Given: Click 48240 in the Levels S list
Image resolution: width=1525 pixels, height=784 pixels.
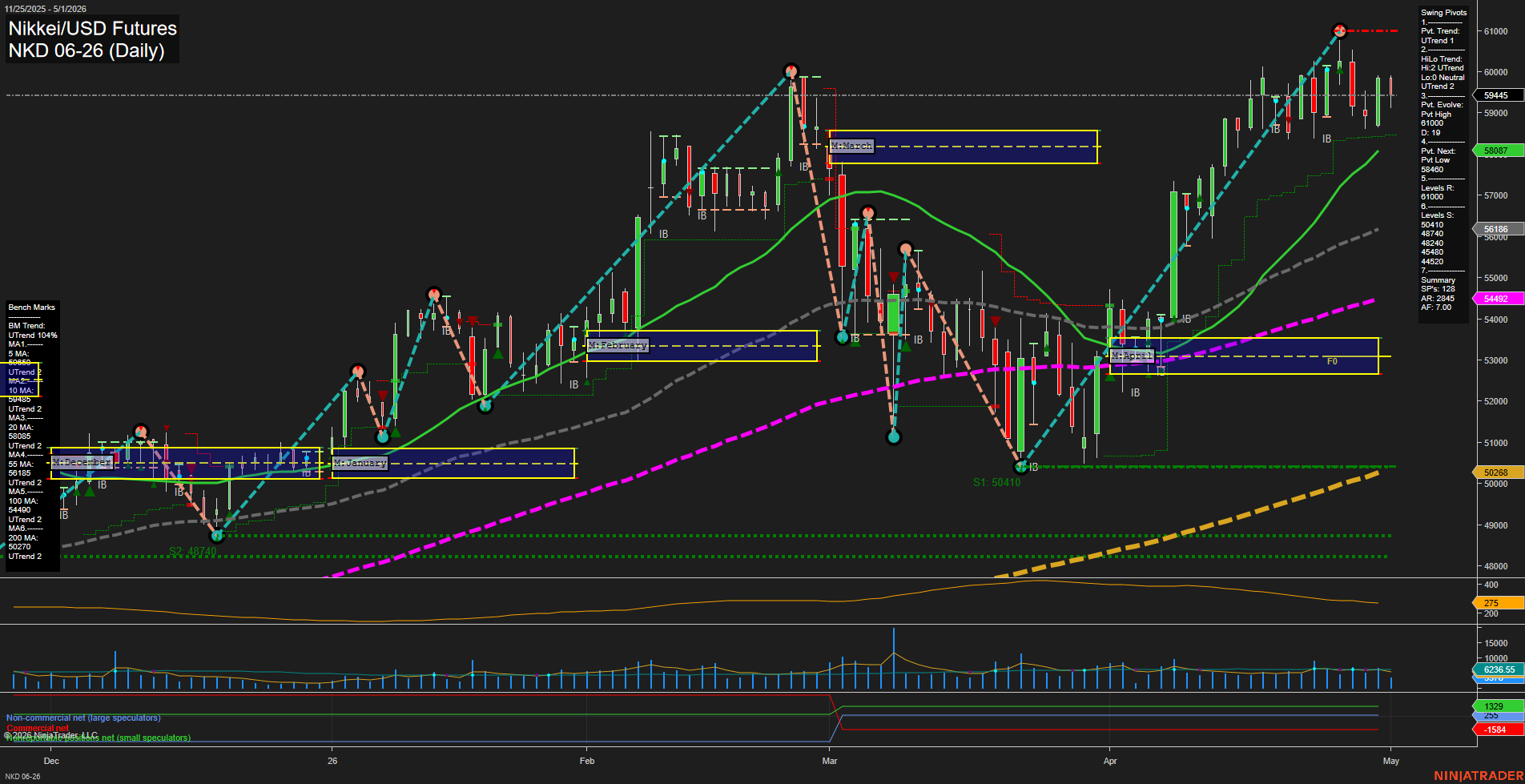Looking at the screenshot, I should tap(1432, 243).
